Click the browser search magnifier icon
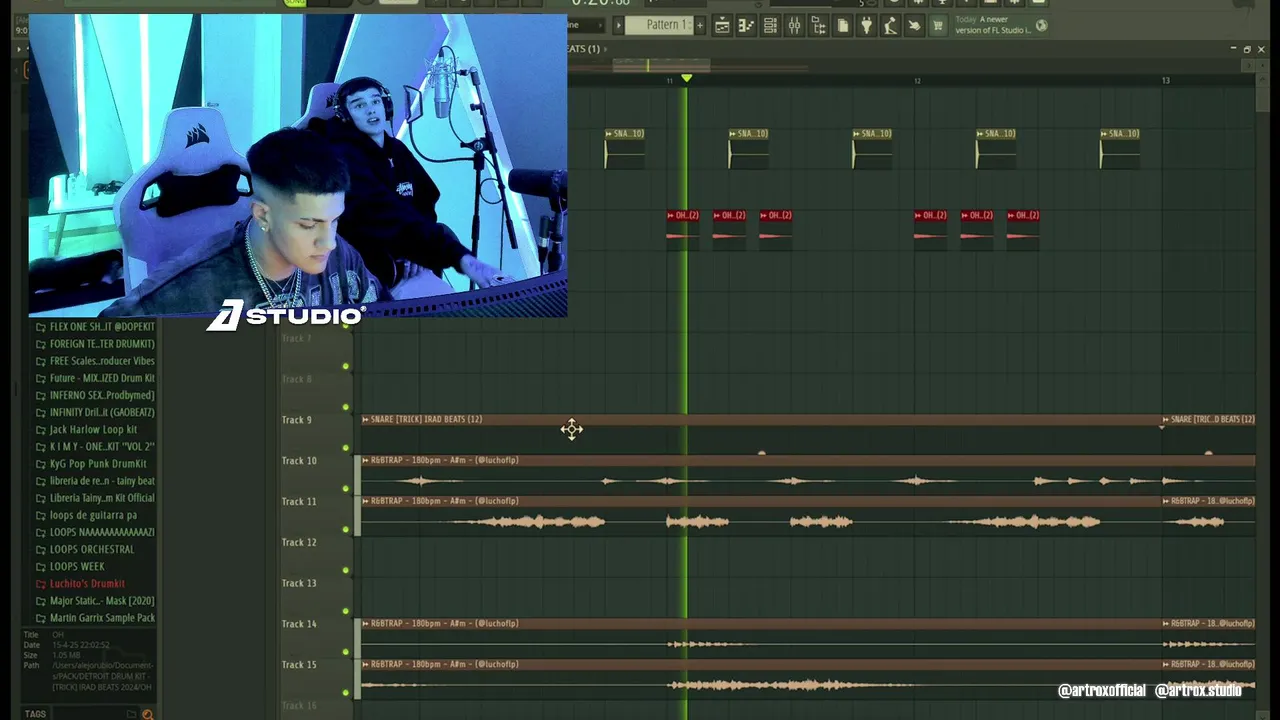 pos(148,714)
